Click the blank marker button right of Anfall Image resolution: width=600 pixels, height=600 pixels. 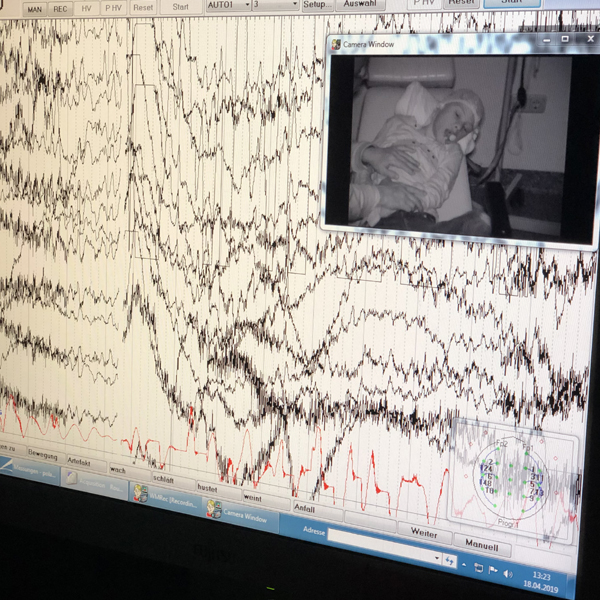370,520
